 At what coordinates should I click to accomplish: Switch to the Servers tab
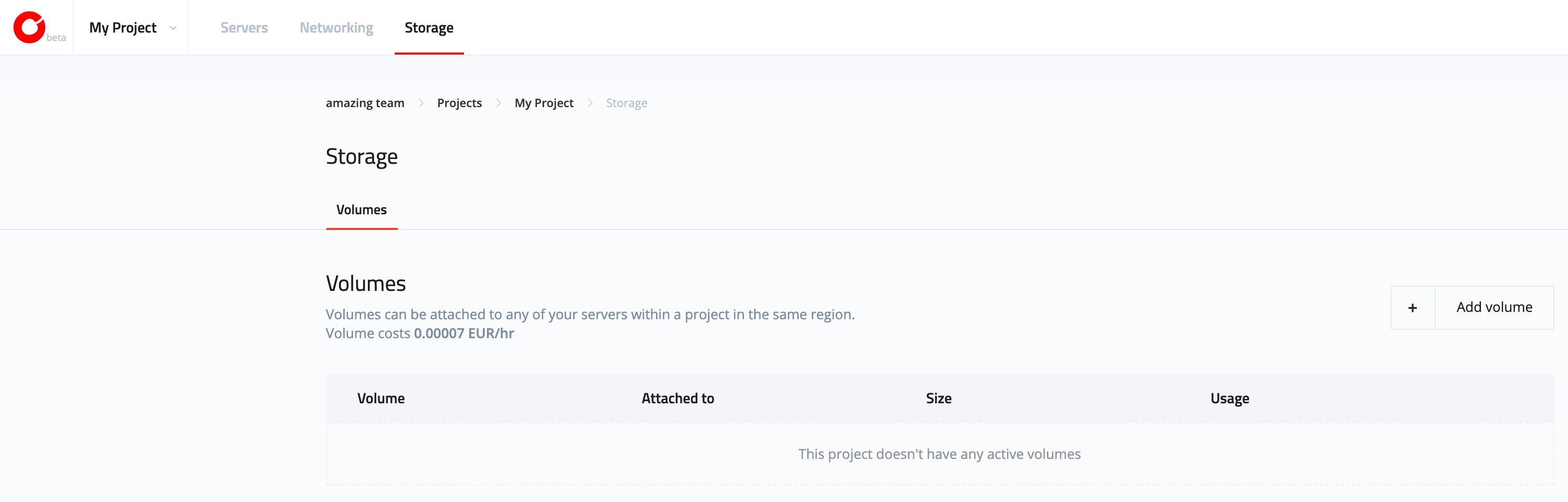coord(244,27)
